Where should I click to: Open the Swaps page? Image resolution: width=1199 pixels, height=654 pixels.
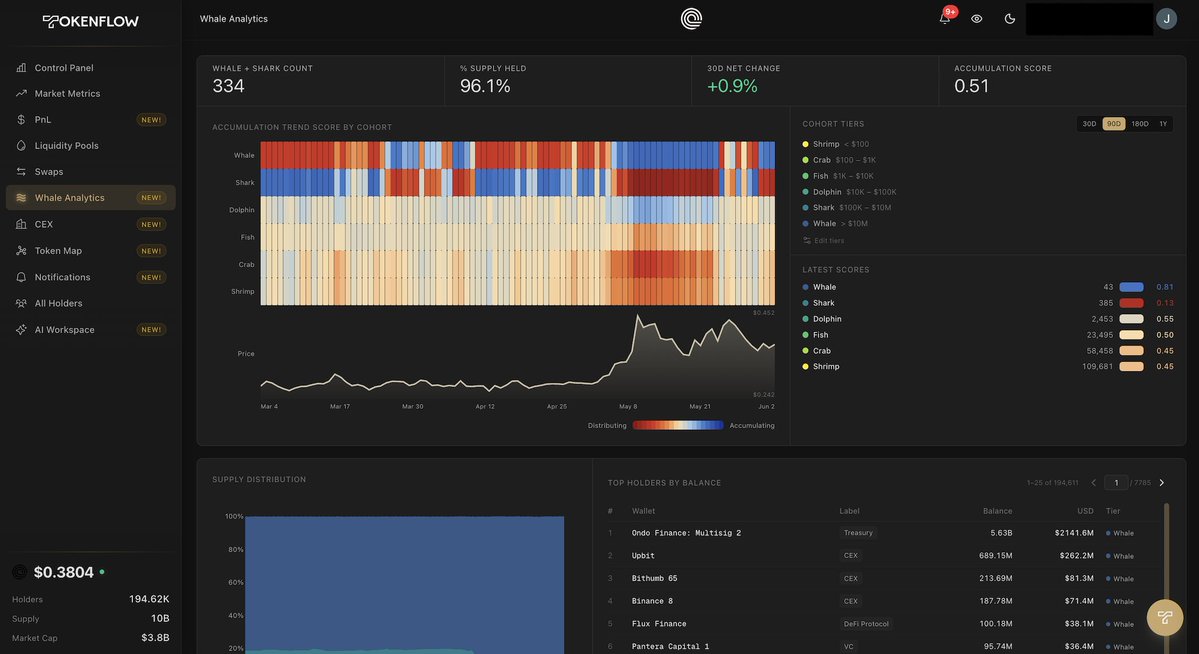coord(90,171)
